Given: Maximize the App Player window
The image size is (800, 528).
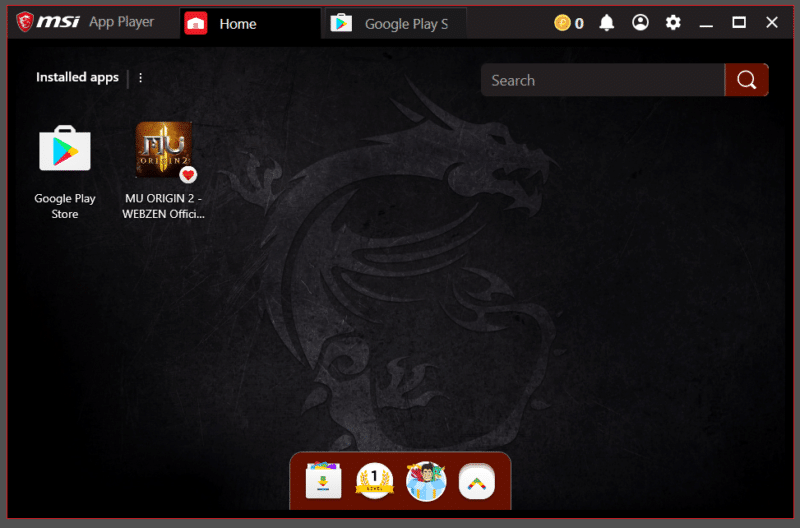Looking at the screenshot, I should point(739,23).
